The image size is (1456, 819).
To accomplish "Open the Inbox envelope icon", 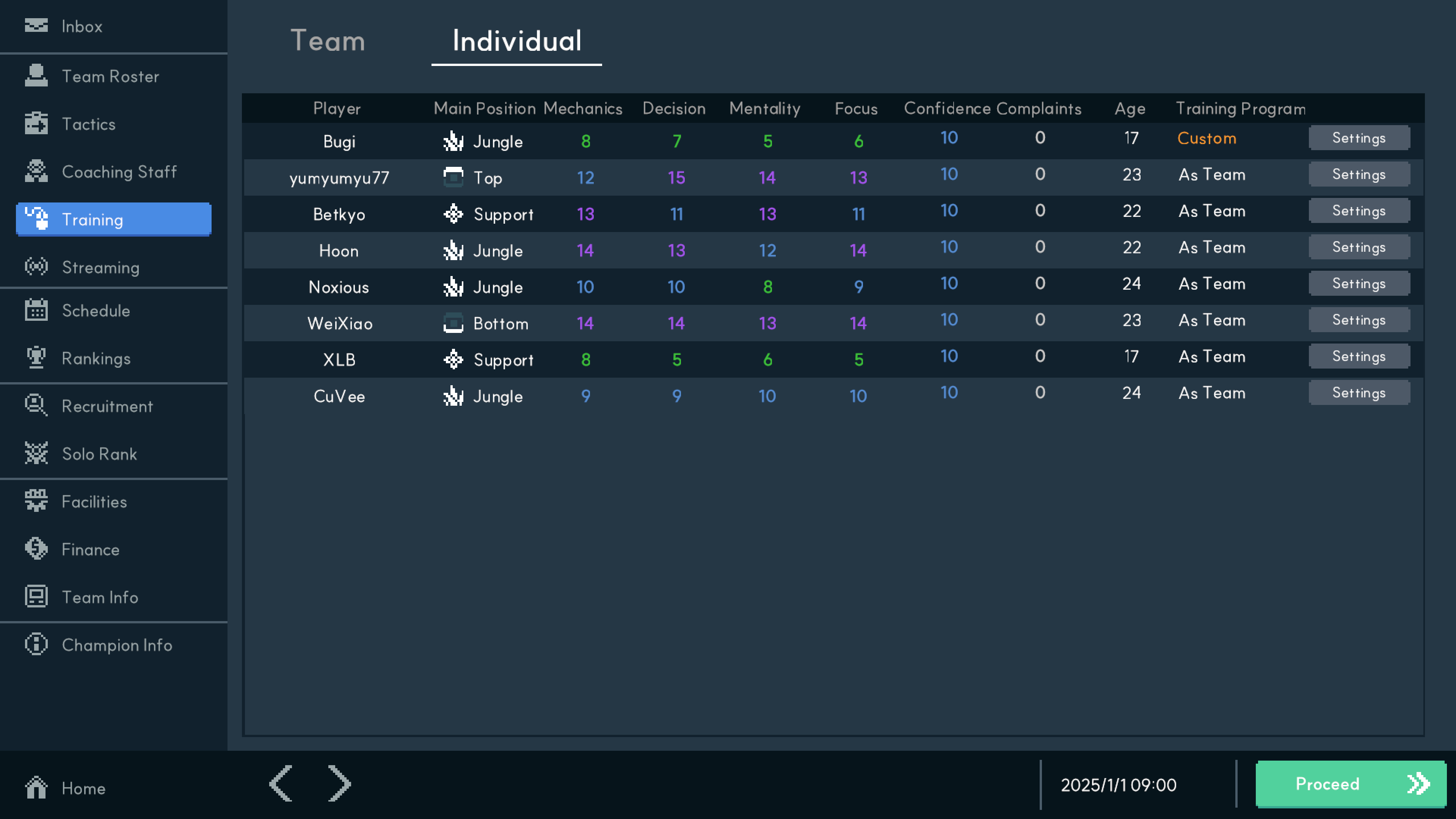I will (36, 25).
